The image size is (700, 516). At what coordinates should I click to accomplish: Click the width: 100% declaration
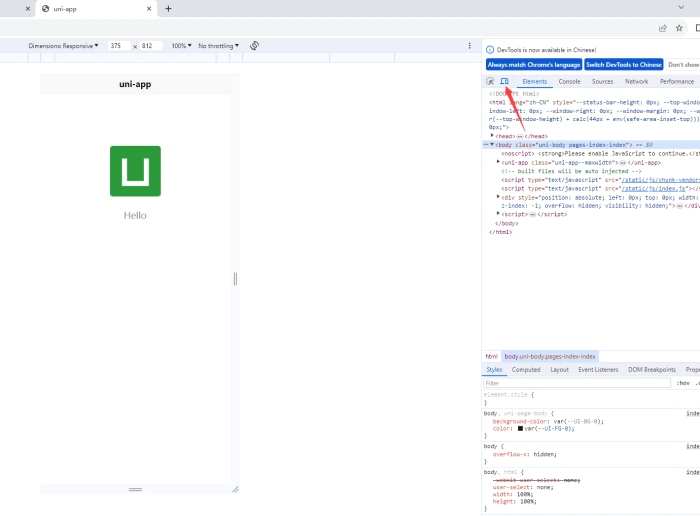pyautogui.click(x=512, y=494)
